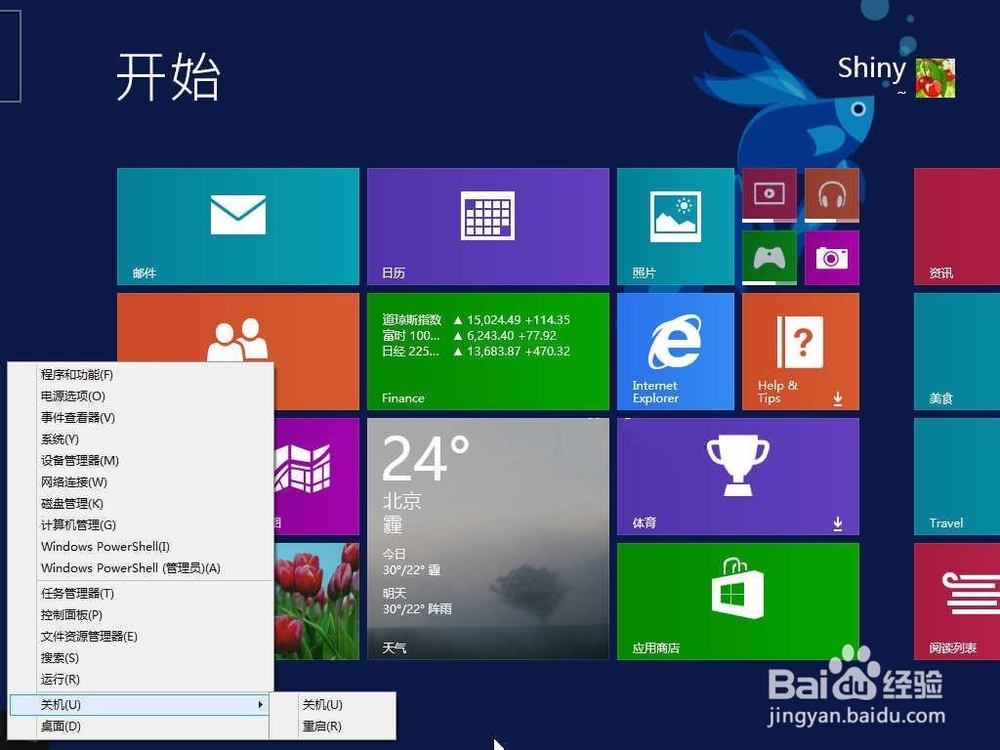Click the Shiny user account picture
The height and width of the screenshot is (750, 1000).
[935, 78]
